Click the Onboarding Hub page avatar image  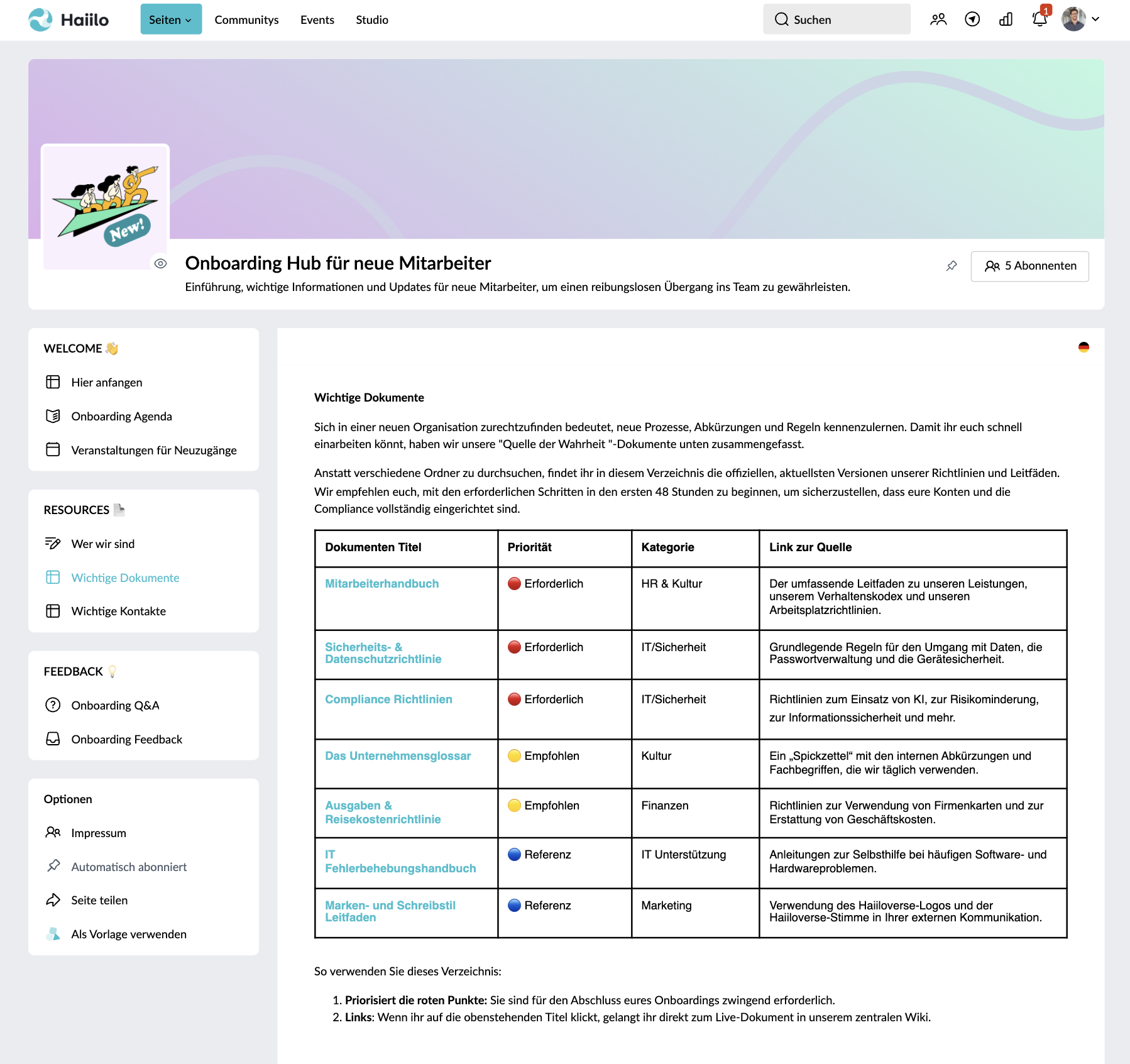click(106, 207)
